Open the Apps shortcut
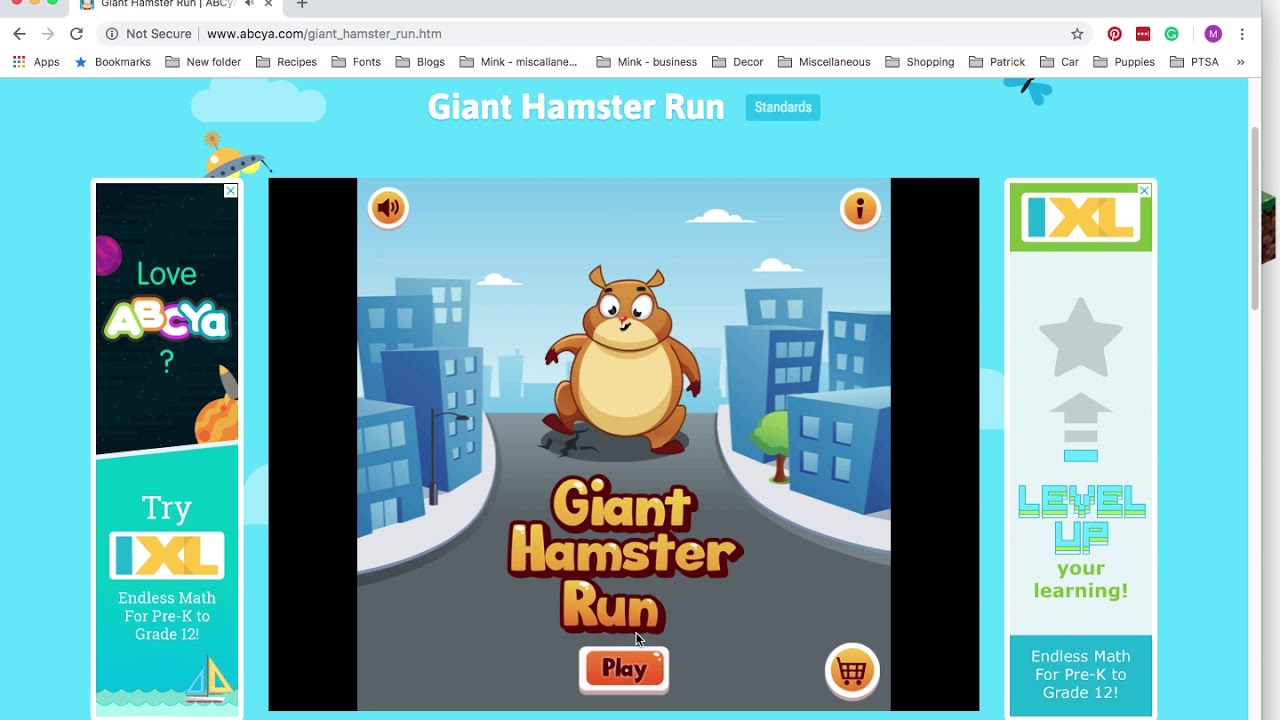This screenshot has width=1280, height=720. click(36, 62)
